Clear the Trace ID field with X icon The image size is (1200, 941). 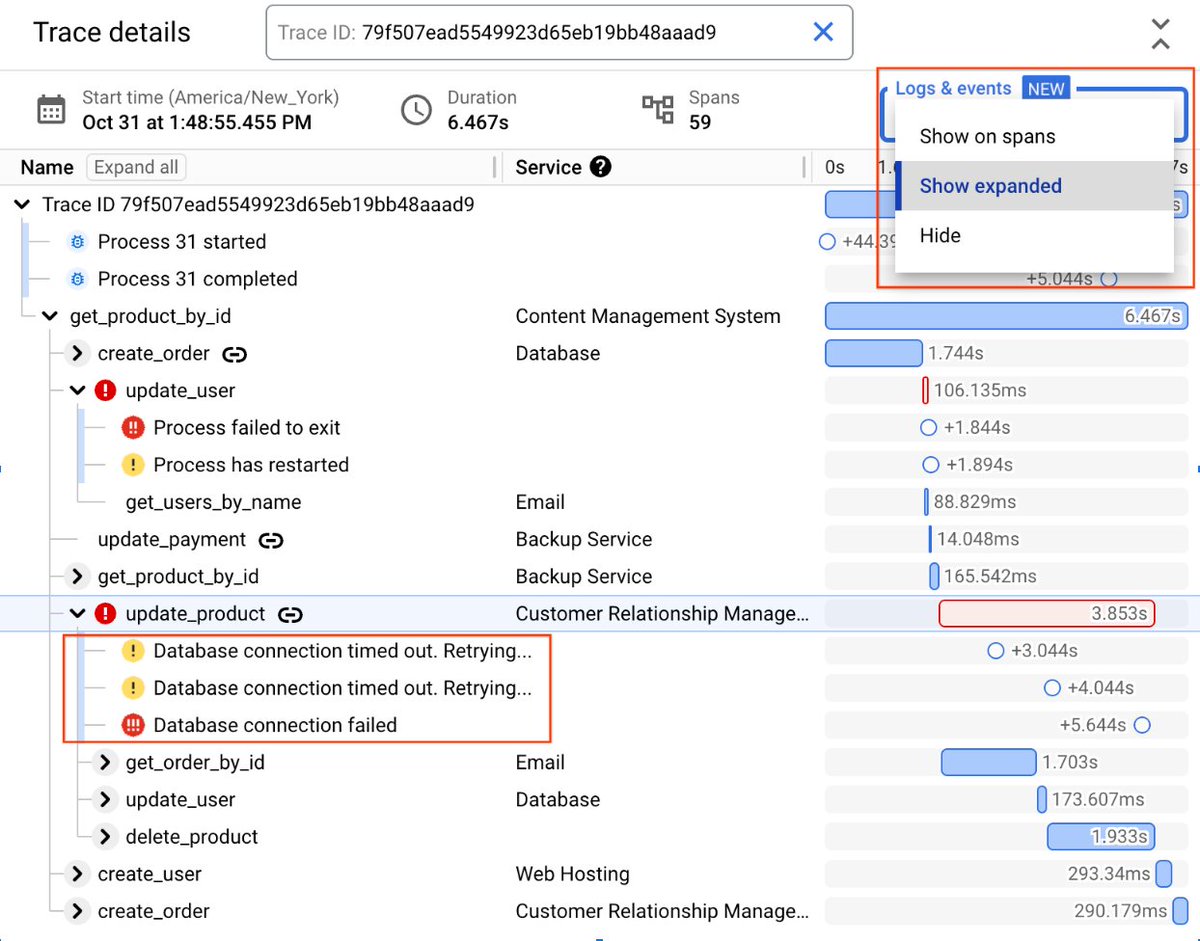pyautogui.click(x=823, y=32)
